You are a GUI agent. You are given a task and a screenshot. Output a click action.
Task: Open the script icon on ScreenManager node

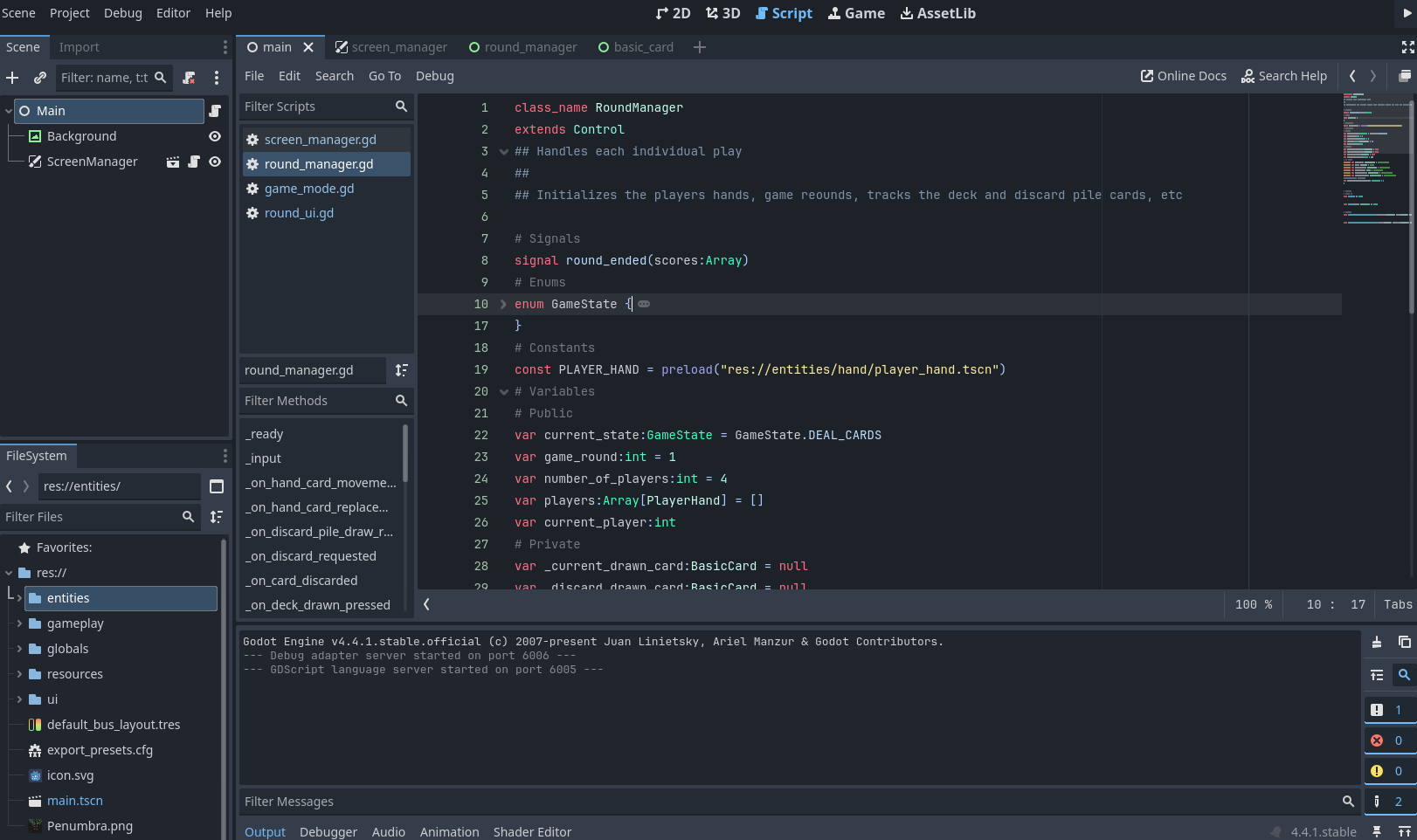[x=194, y=162]
